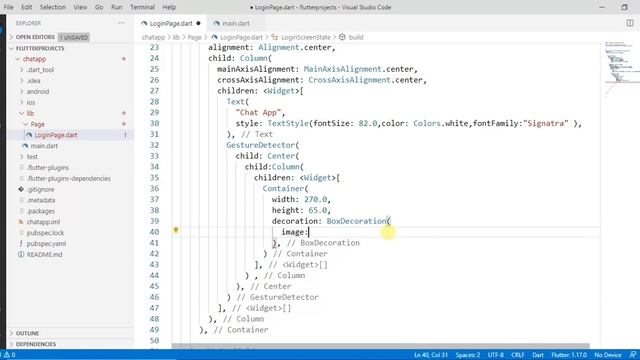Screen dimensions: 640x360
Task: Click the lightbulb quick fix icon
Action: click(176, 231)
